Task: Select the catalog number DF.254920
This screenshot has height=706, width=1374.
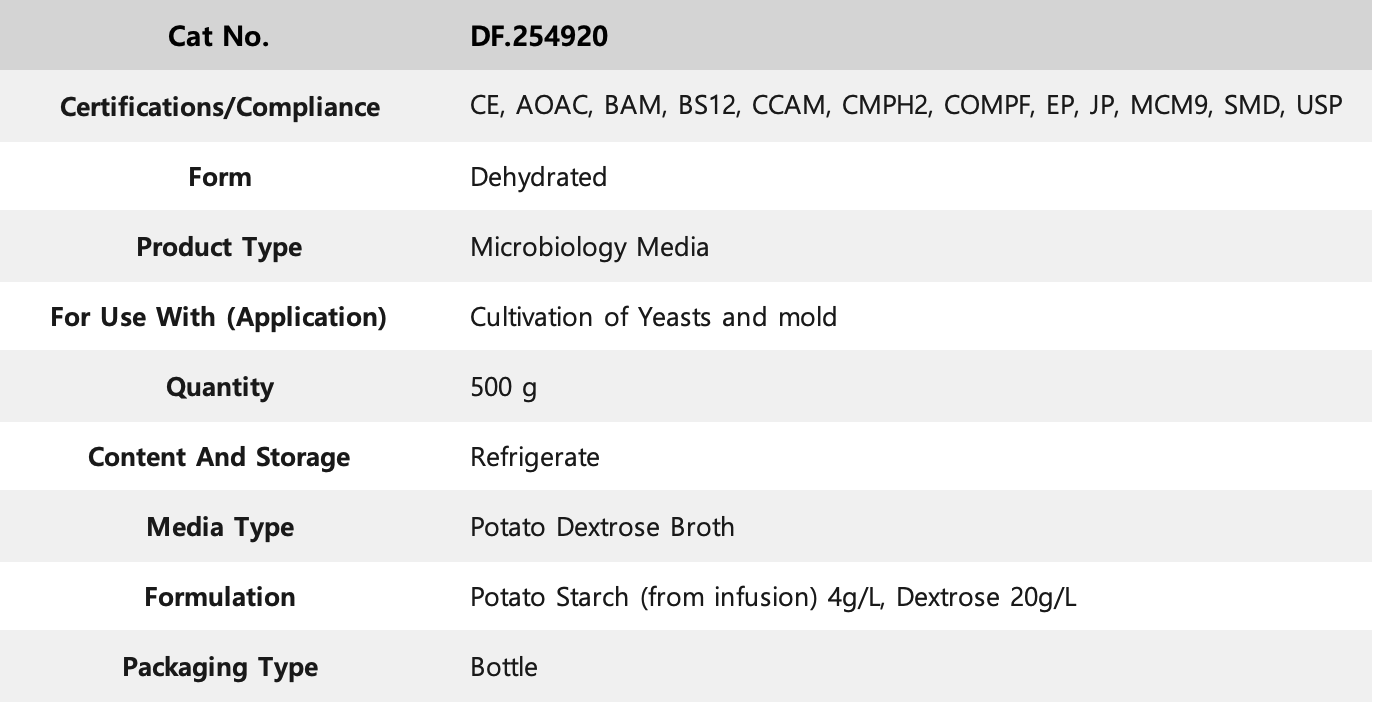Action: coord(537,37)
